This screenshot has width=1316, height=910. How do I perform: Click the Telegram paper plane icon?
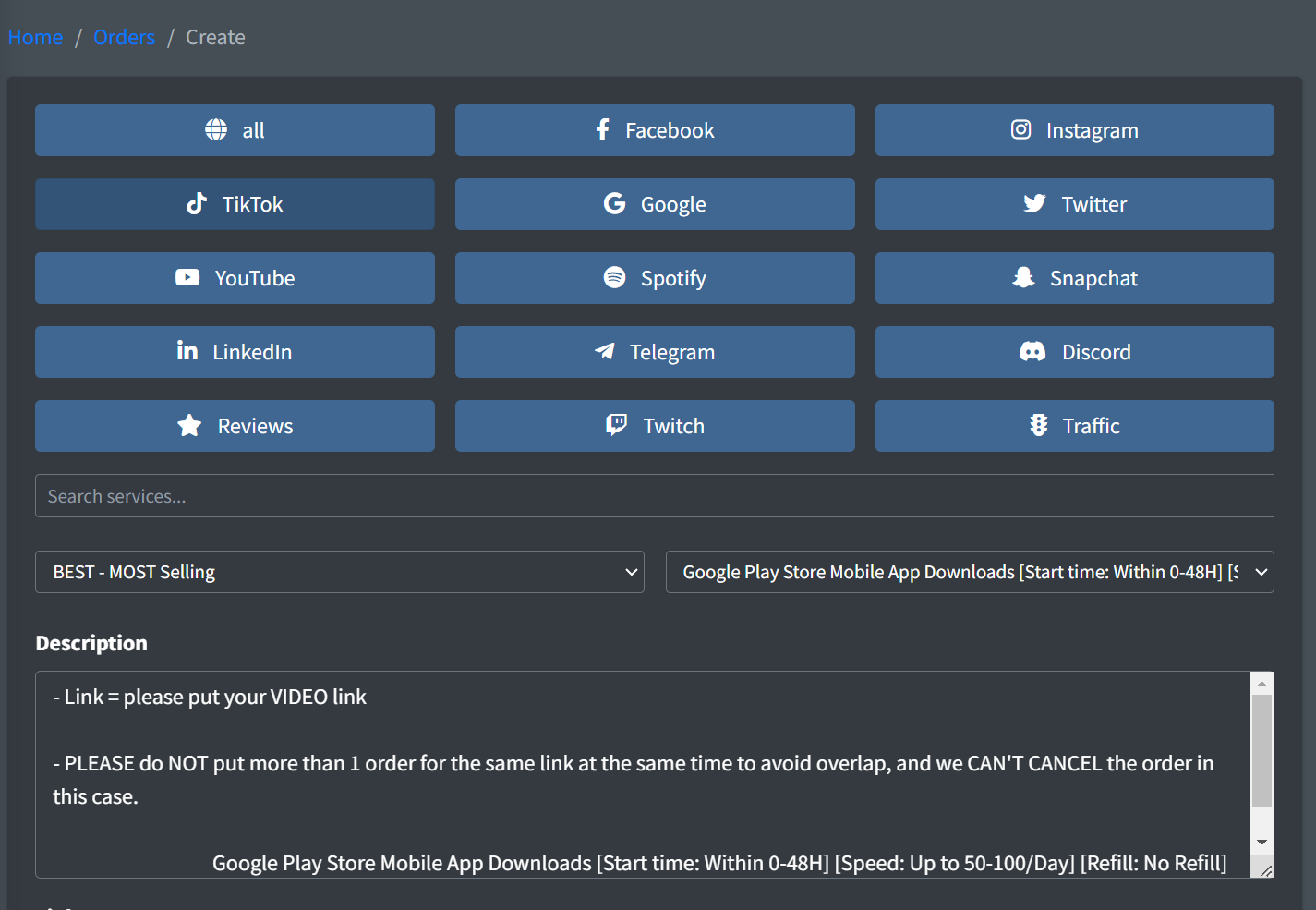click(604, 351)
